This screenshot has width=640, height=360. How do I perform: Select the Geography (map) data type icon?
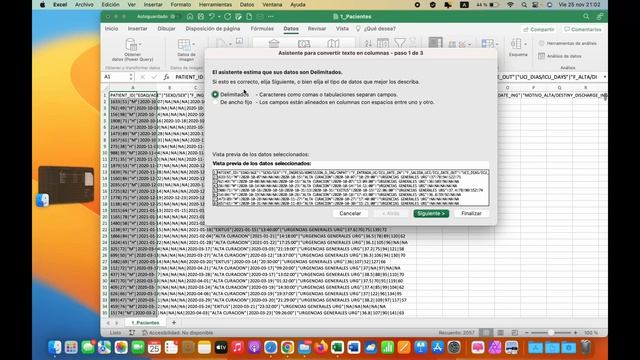pyautogui.click(x=333, y=43)
